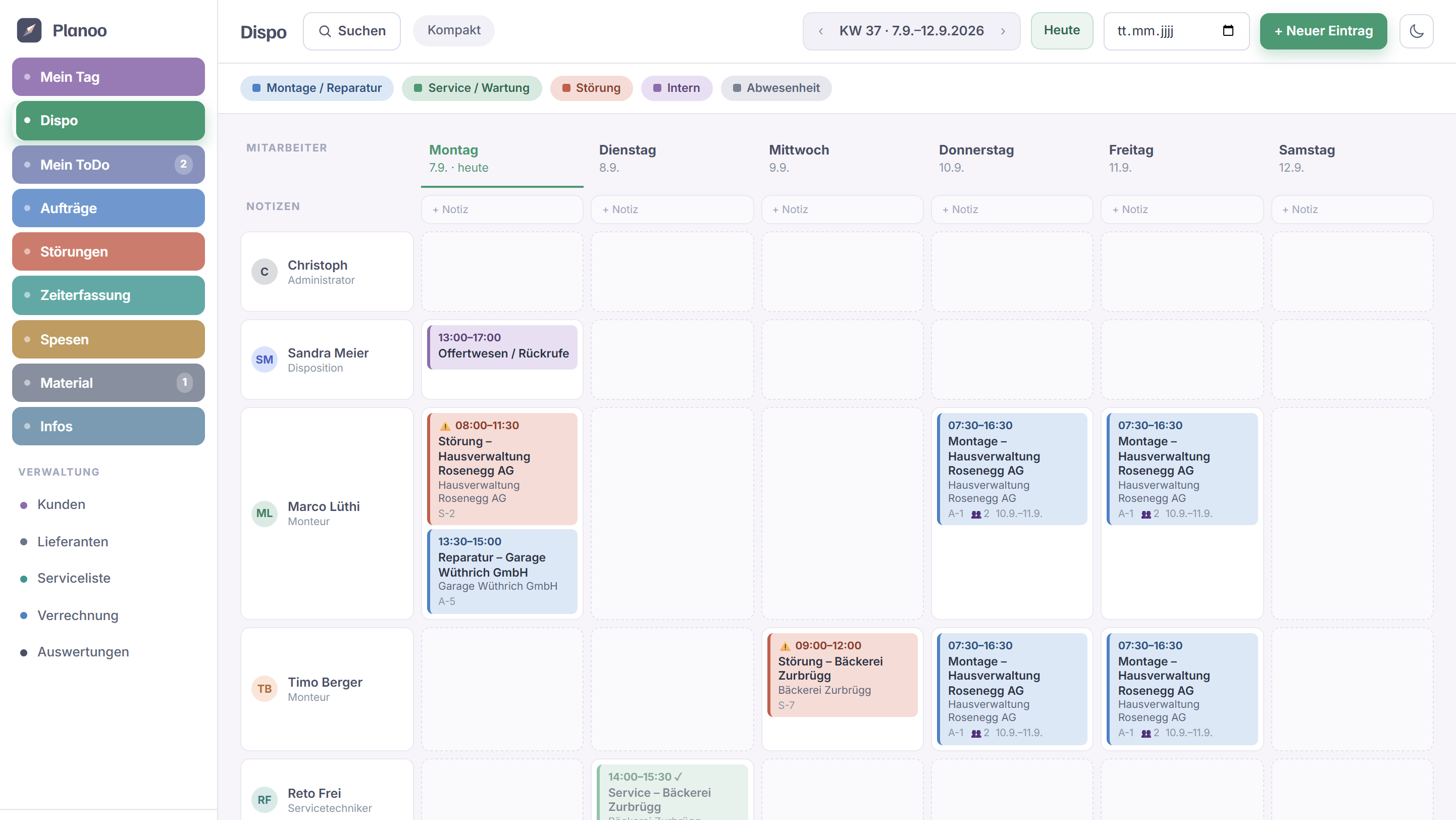
Task: Open Aufträge in the sidebar
Action: pyautogui.click(x=109, y=208)
